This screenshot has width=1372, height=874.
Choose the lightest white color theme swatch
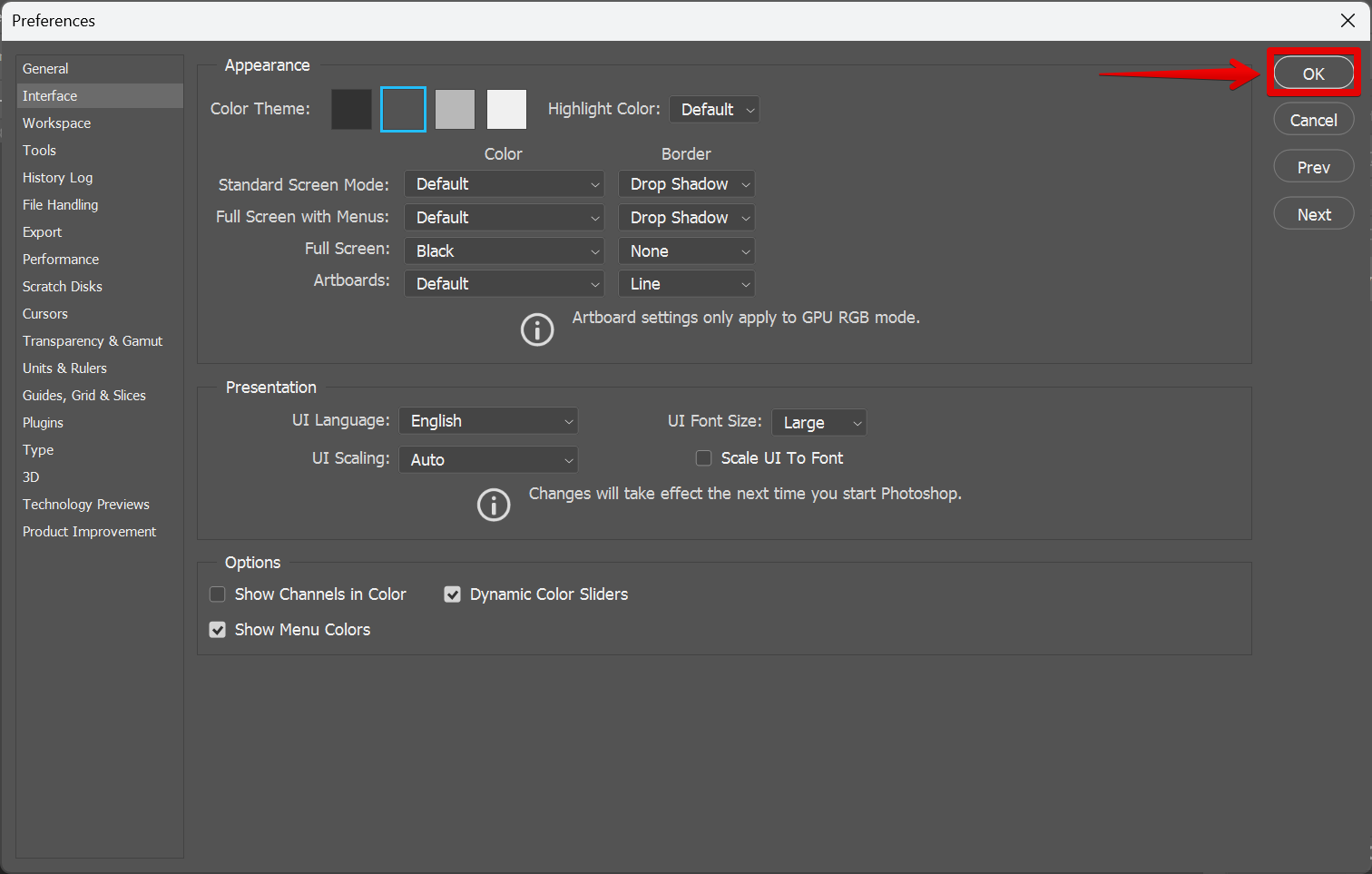point(506,110)
